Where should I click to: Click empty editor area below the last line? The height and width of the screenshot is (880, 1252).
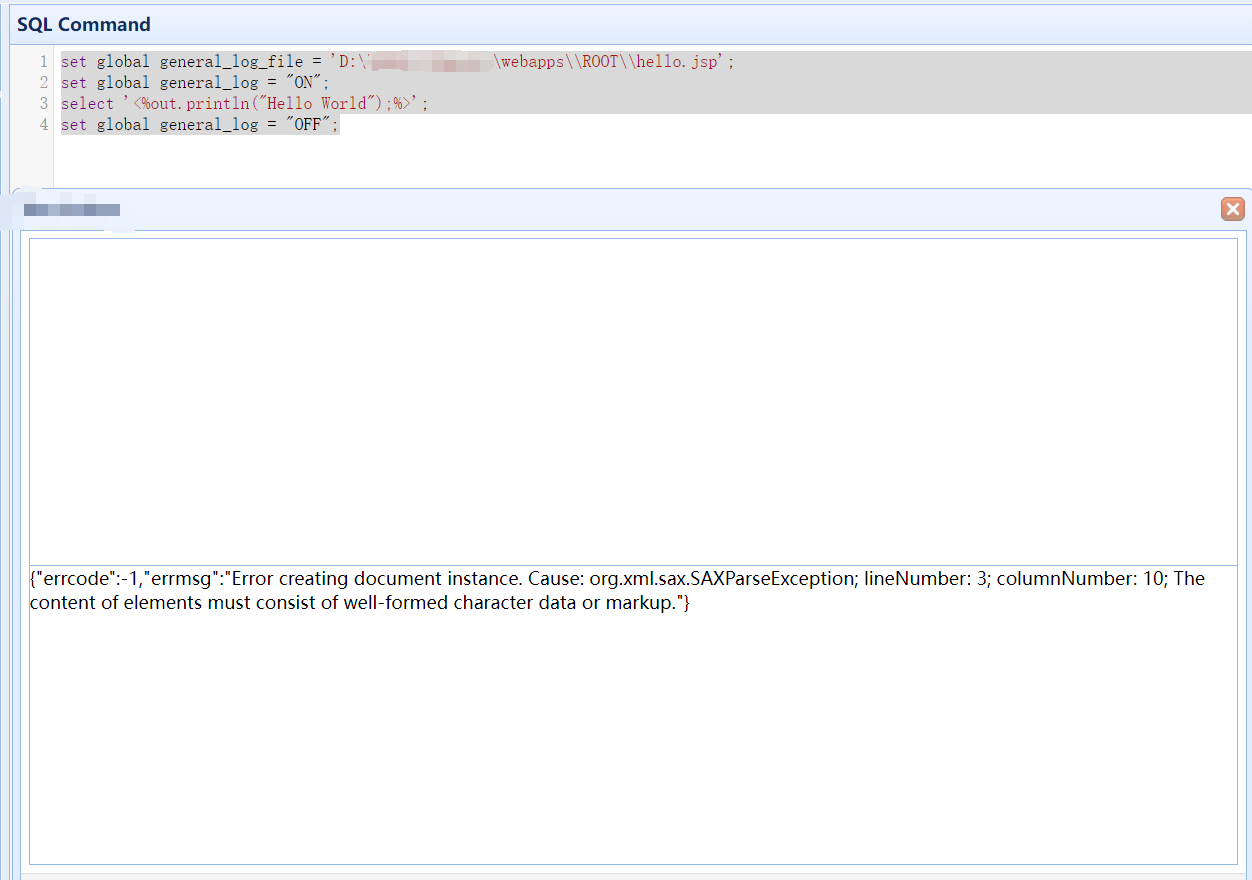[x=600, y=160]
